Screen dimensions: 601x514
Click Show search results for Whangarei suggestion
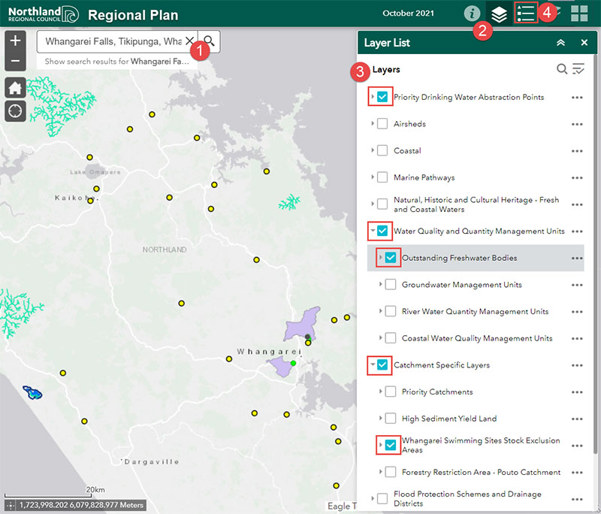point(117,61)
